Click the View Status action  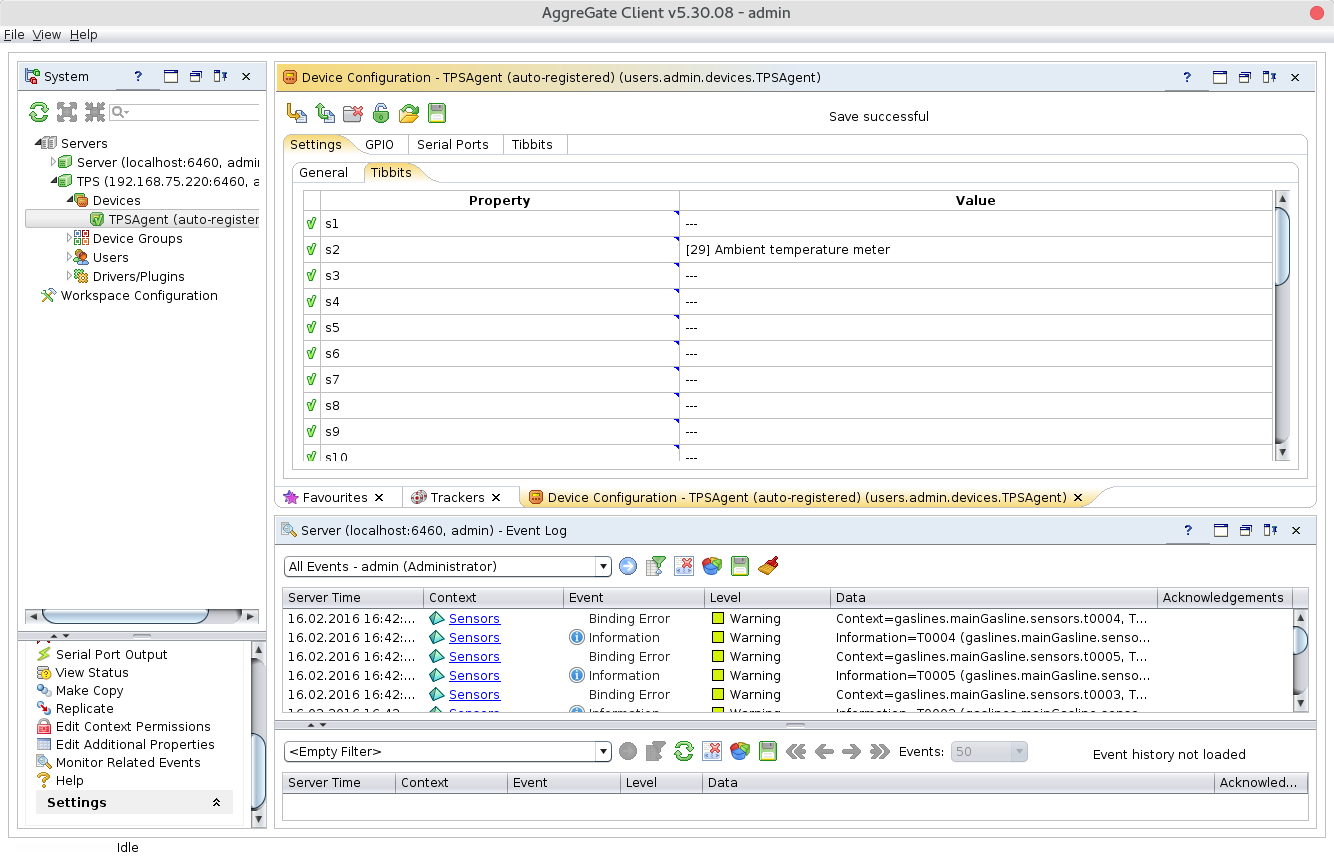click(92, 673)
